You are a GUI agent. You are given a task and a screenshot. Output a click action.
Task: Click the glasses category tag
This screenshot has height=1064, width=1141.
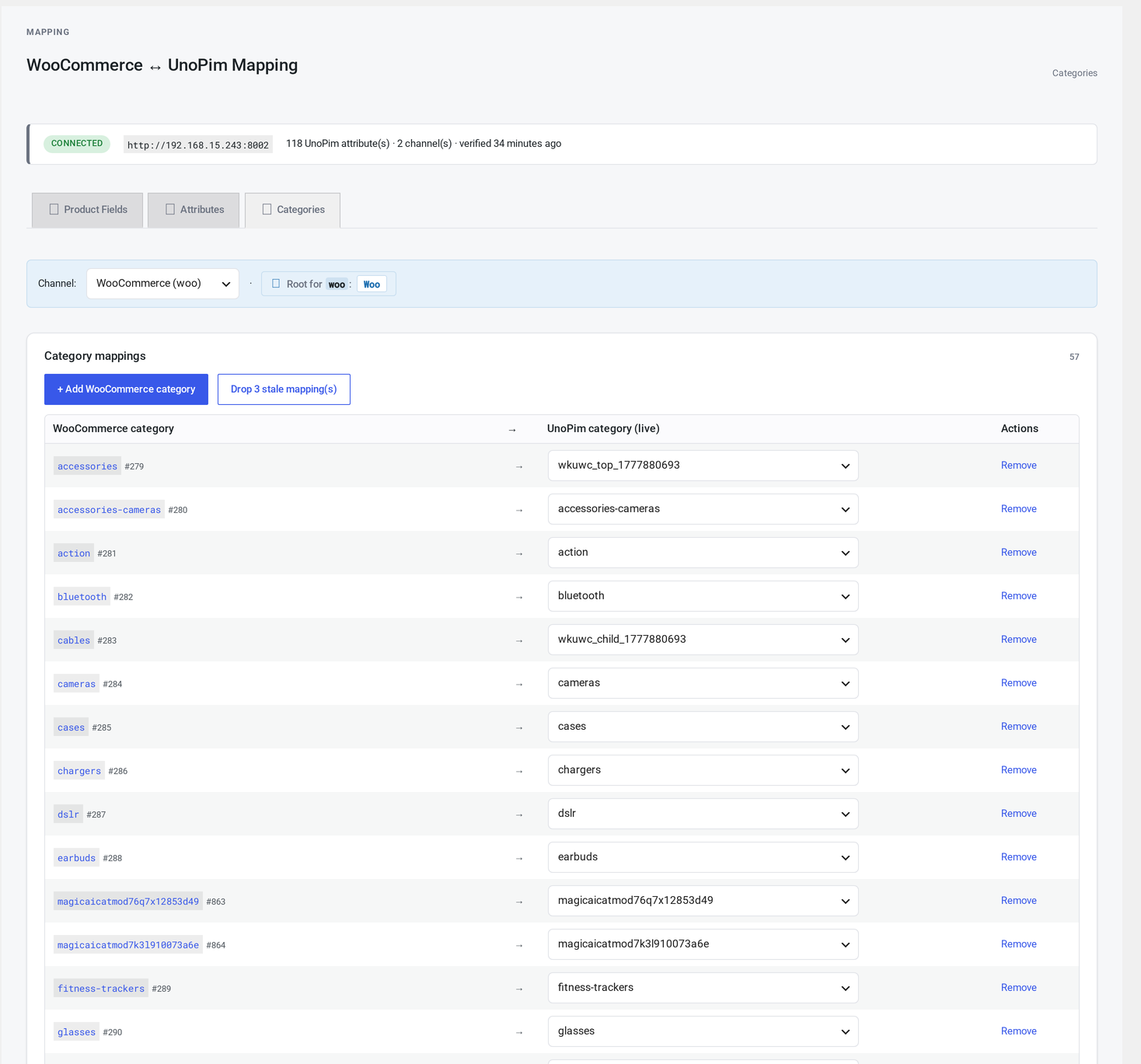tap(76, 1032)
